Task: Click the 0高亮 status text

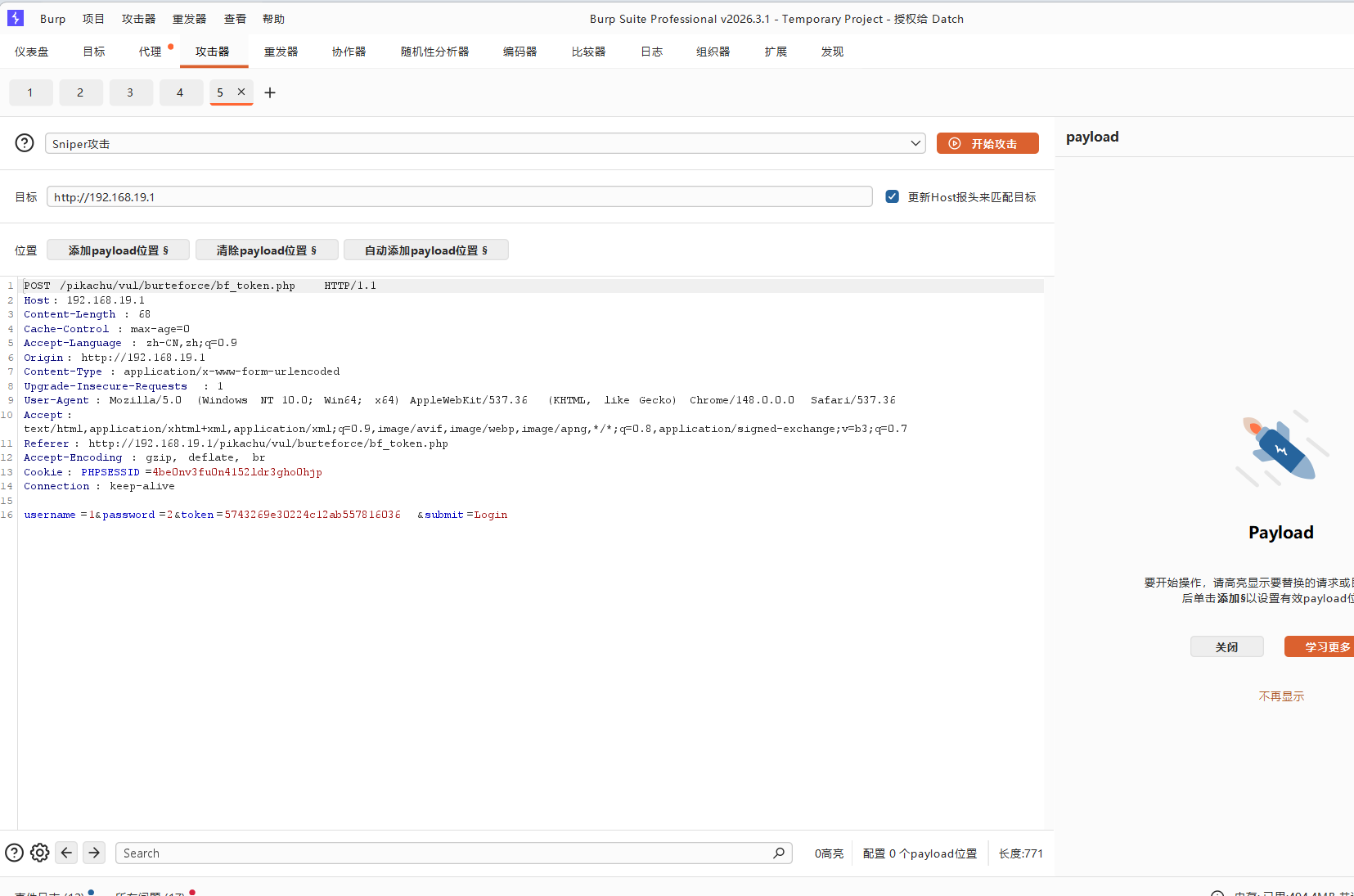Action: tap(829, 853)
